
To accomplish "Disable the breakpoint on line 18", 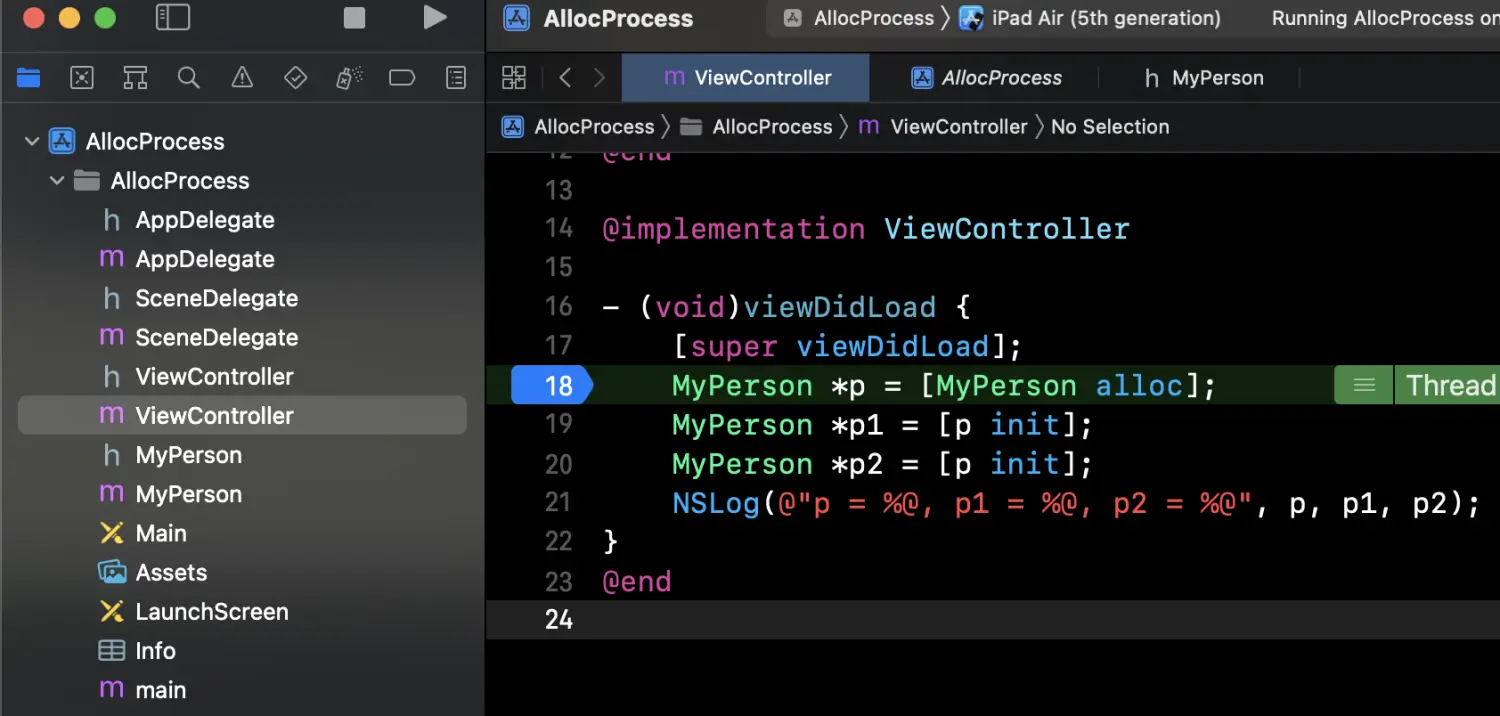I will [550, 386].
